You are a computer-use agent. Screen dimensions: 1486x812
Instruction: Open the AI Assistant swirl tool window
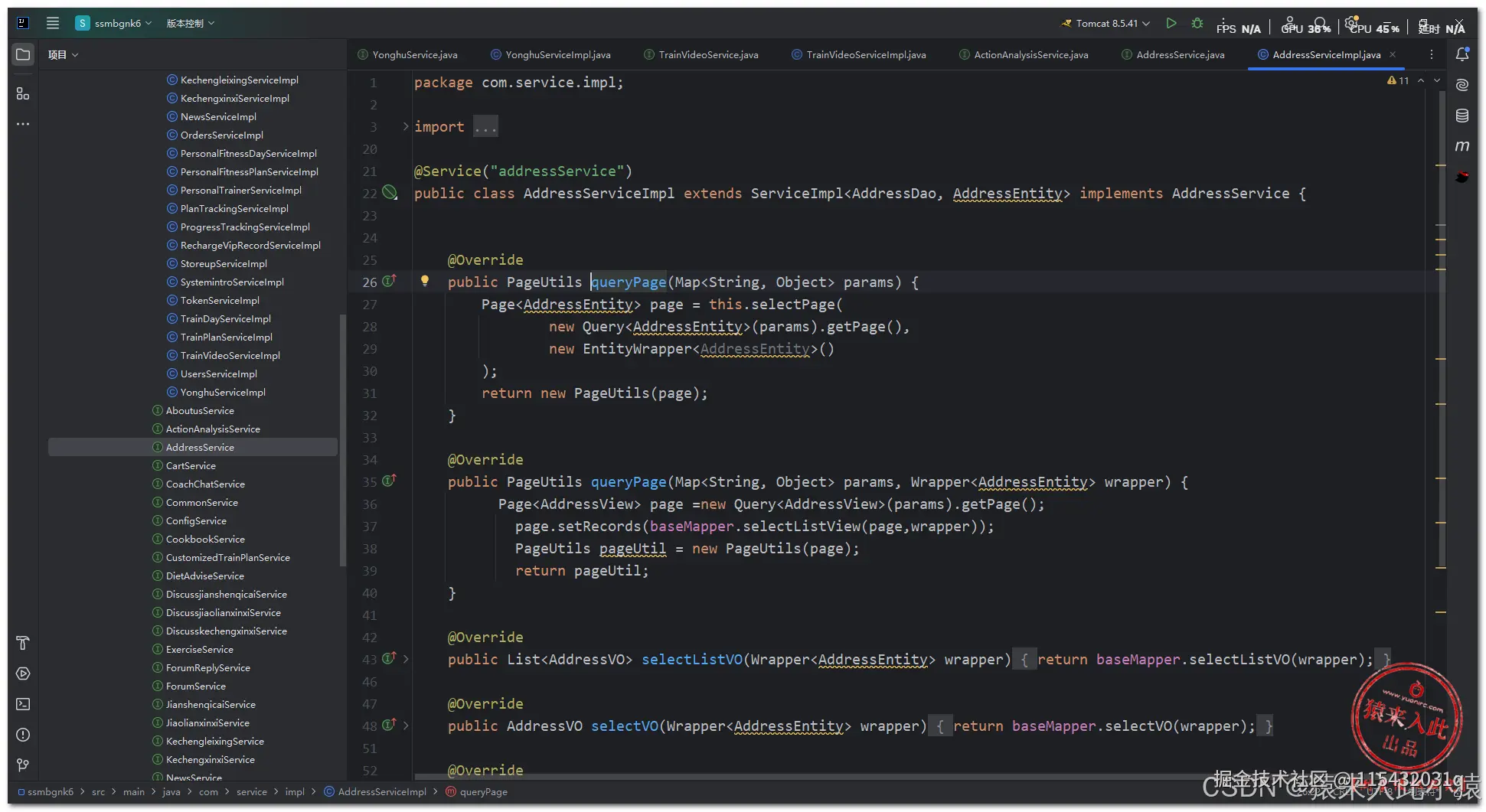[x=1462, y=85]
